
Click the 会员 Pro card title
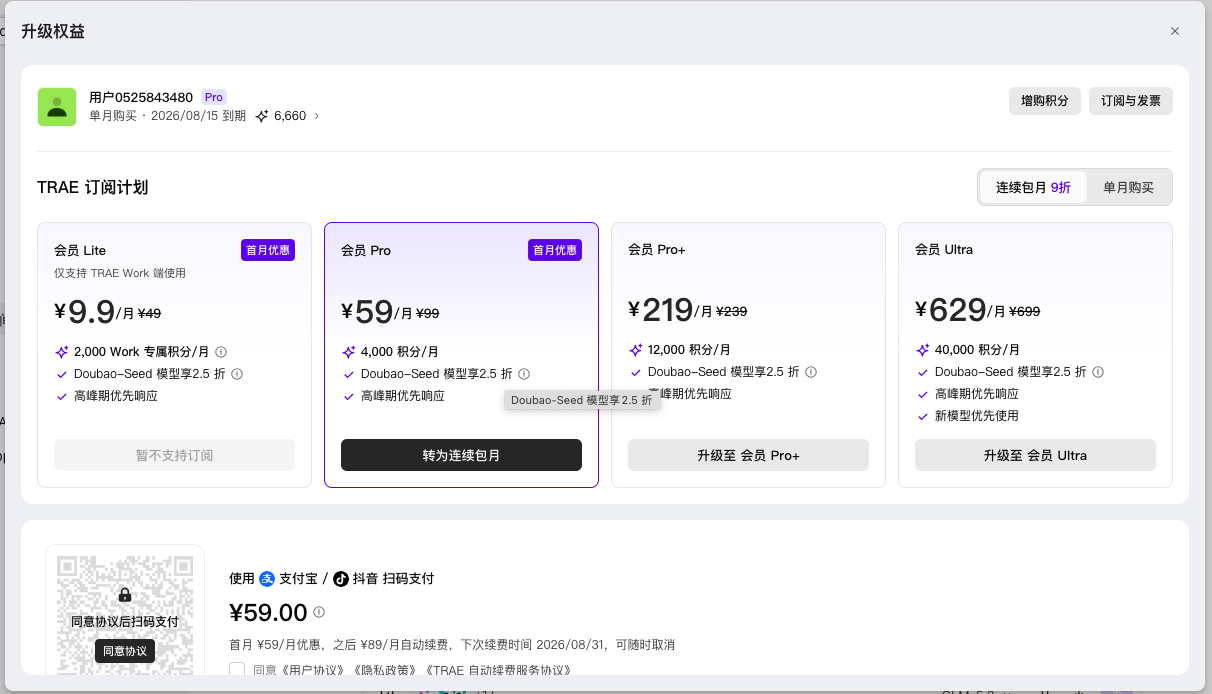(x=366, y=250)
